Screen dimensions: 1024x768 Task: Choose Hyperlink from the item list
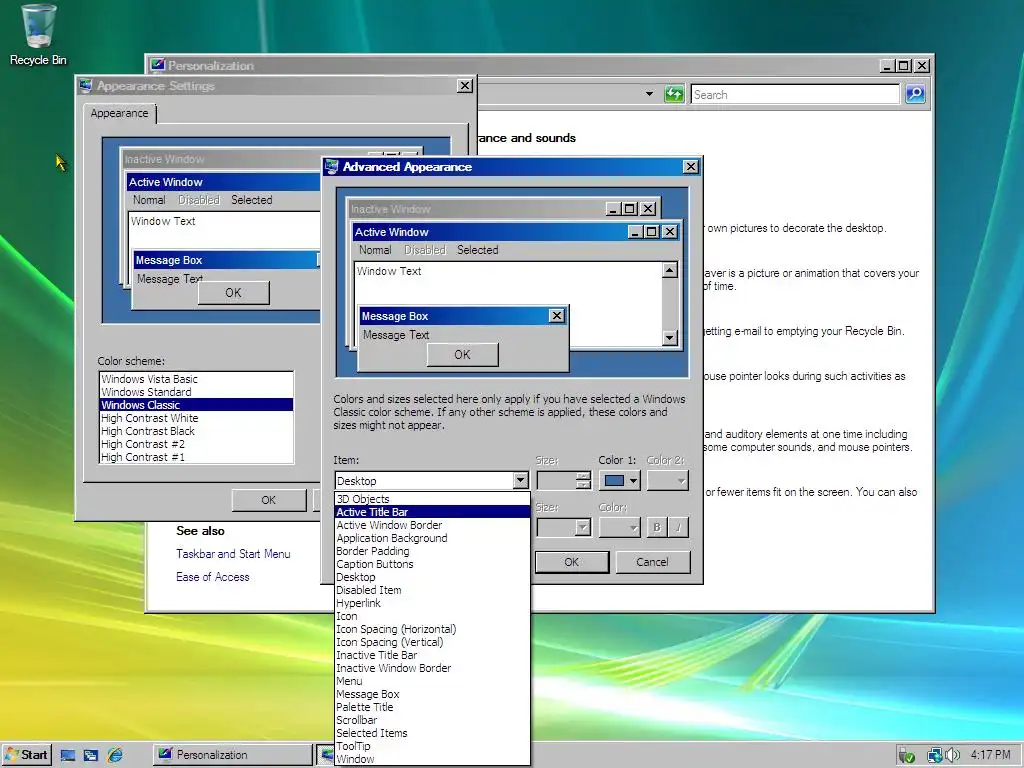432,603
